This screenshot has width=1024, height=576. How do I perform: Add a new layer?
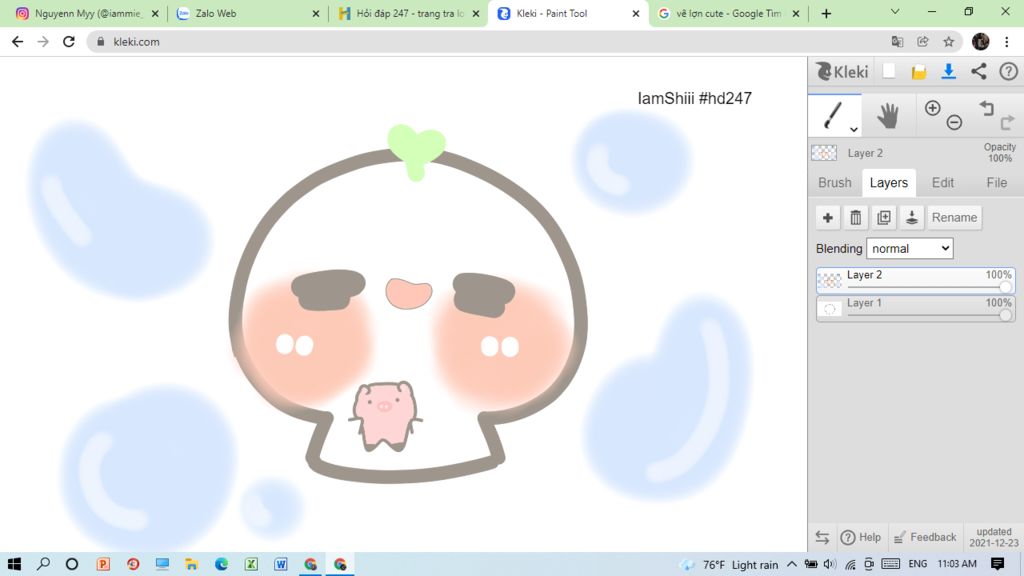827,217
